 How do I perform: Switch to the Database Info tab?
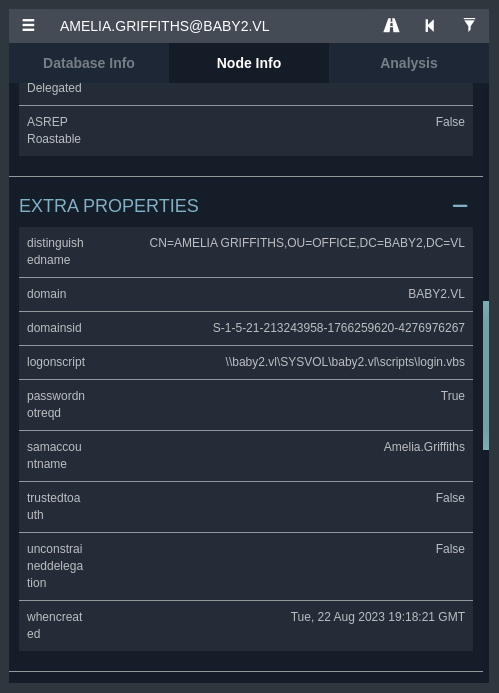(89, 63)
